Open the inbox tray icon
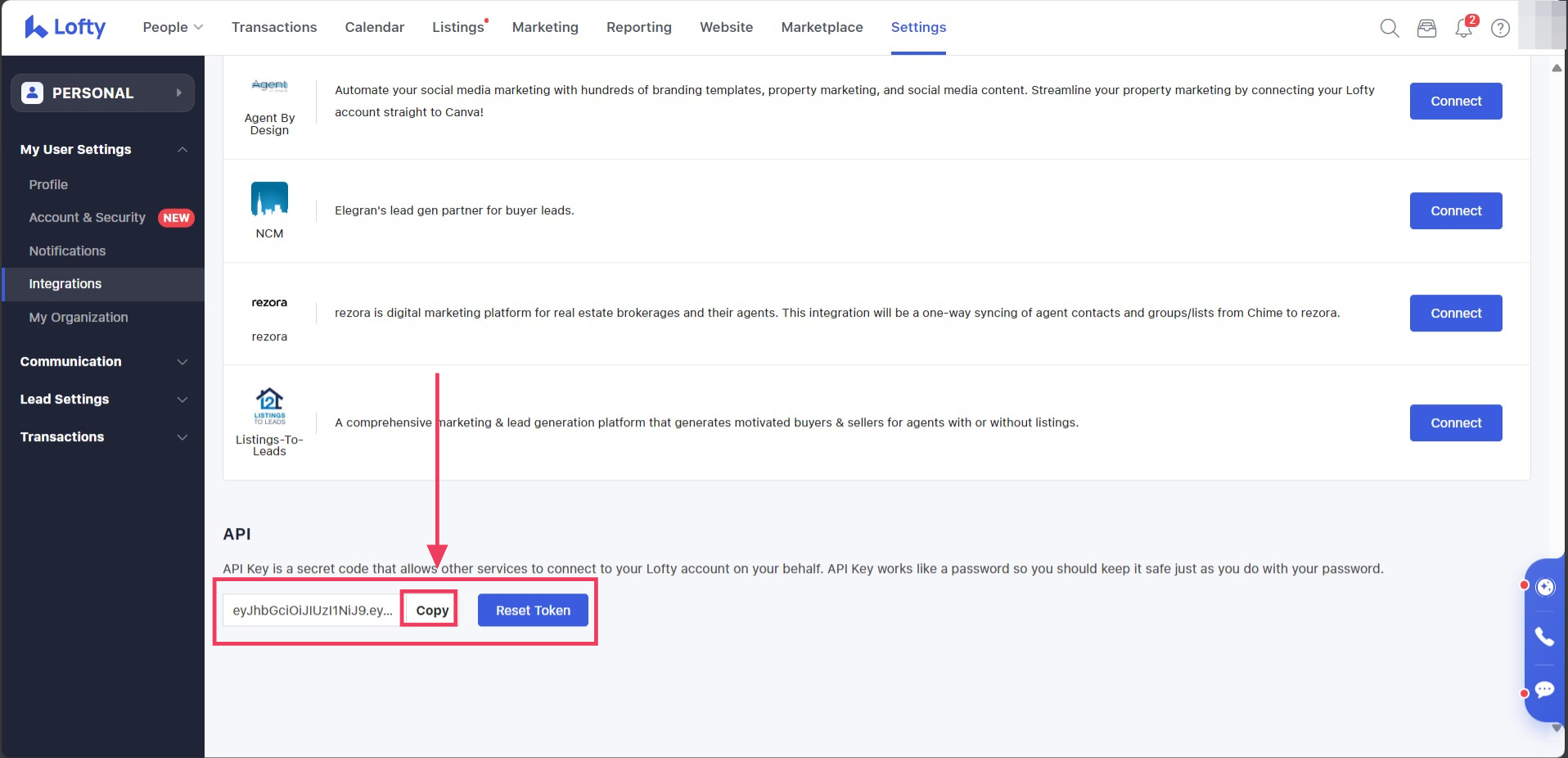This screenshot has height=758, width=1568. pyautogui.click(x=1426, y=28)
